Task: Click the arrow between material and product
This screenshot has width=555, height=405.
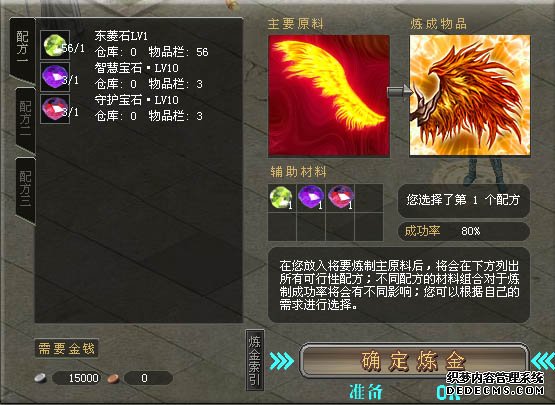Action: 400,93
